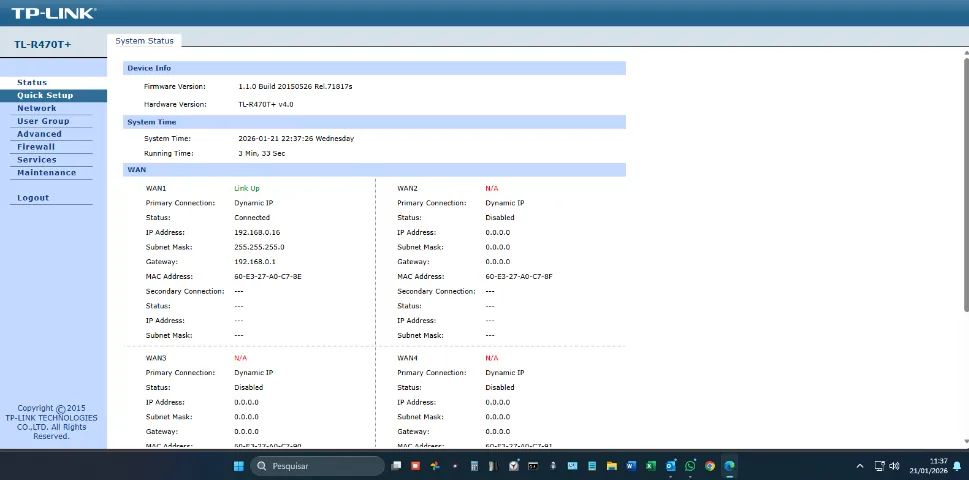Open the Status menu item

(32, 82)
